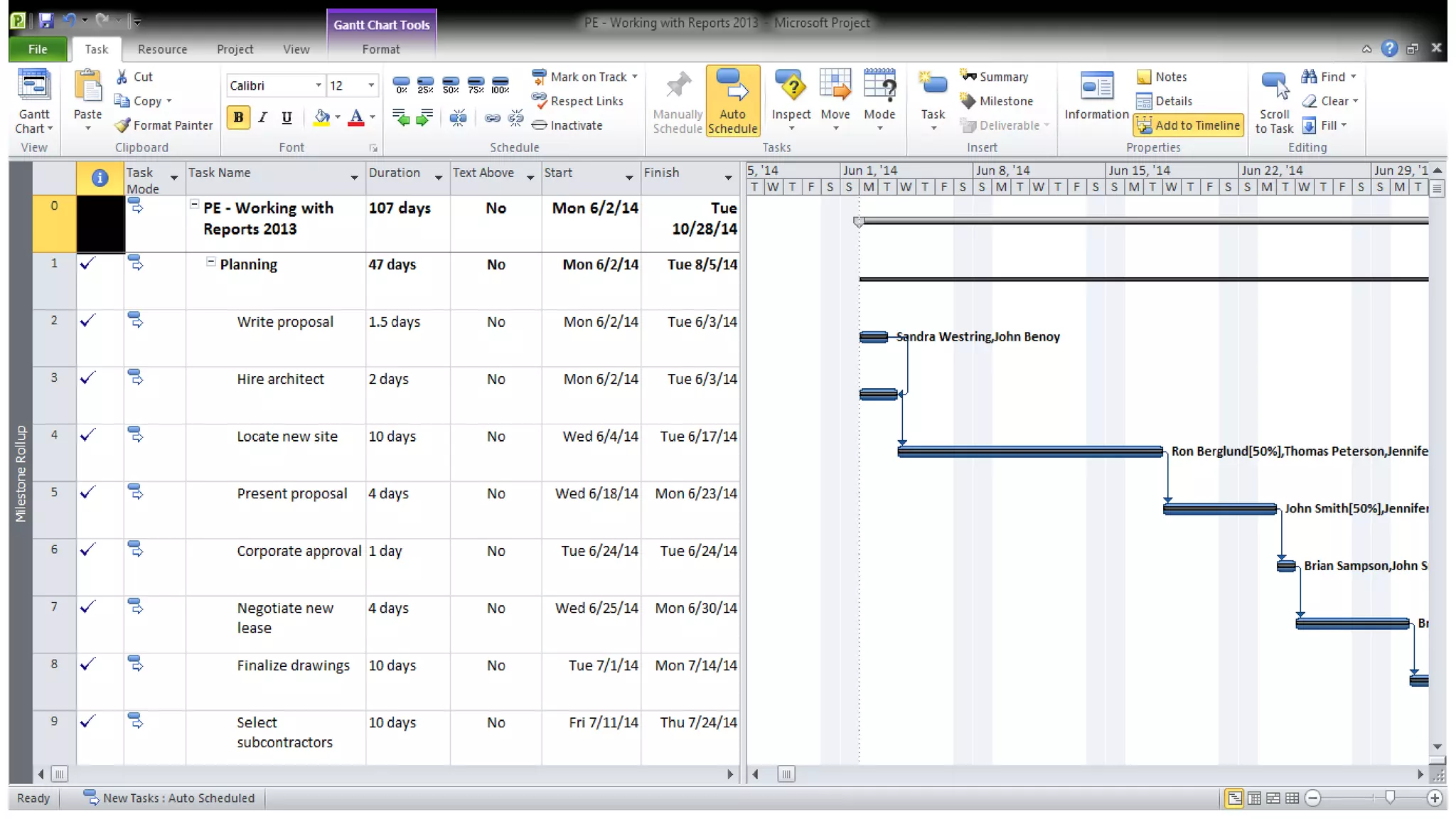Toggle Bold formatting
Viewport: 1456px width, 819px height.
[238, 117]
